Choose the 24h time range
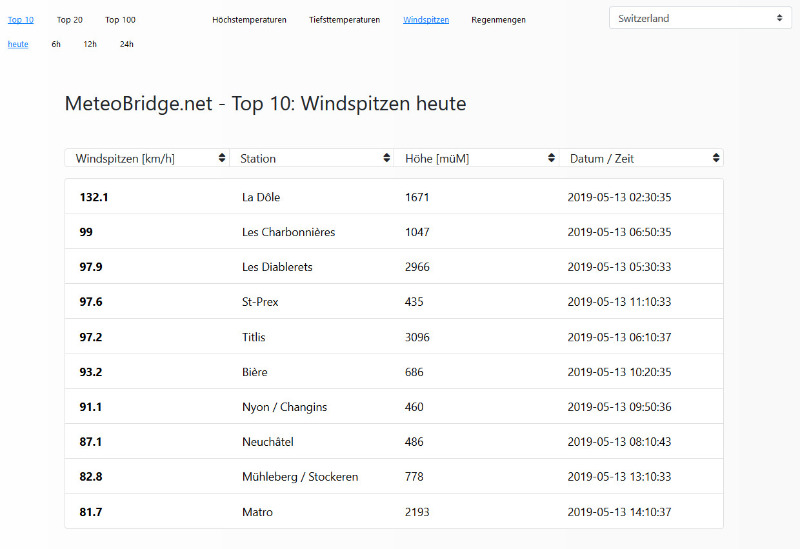 click(126, 44)
